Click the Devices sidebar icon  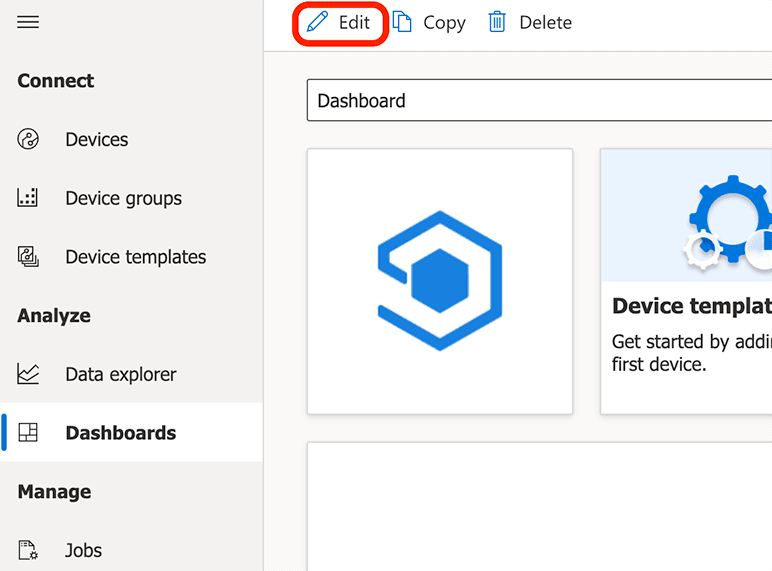coord(28,139)
